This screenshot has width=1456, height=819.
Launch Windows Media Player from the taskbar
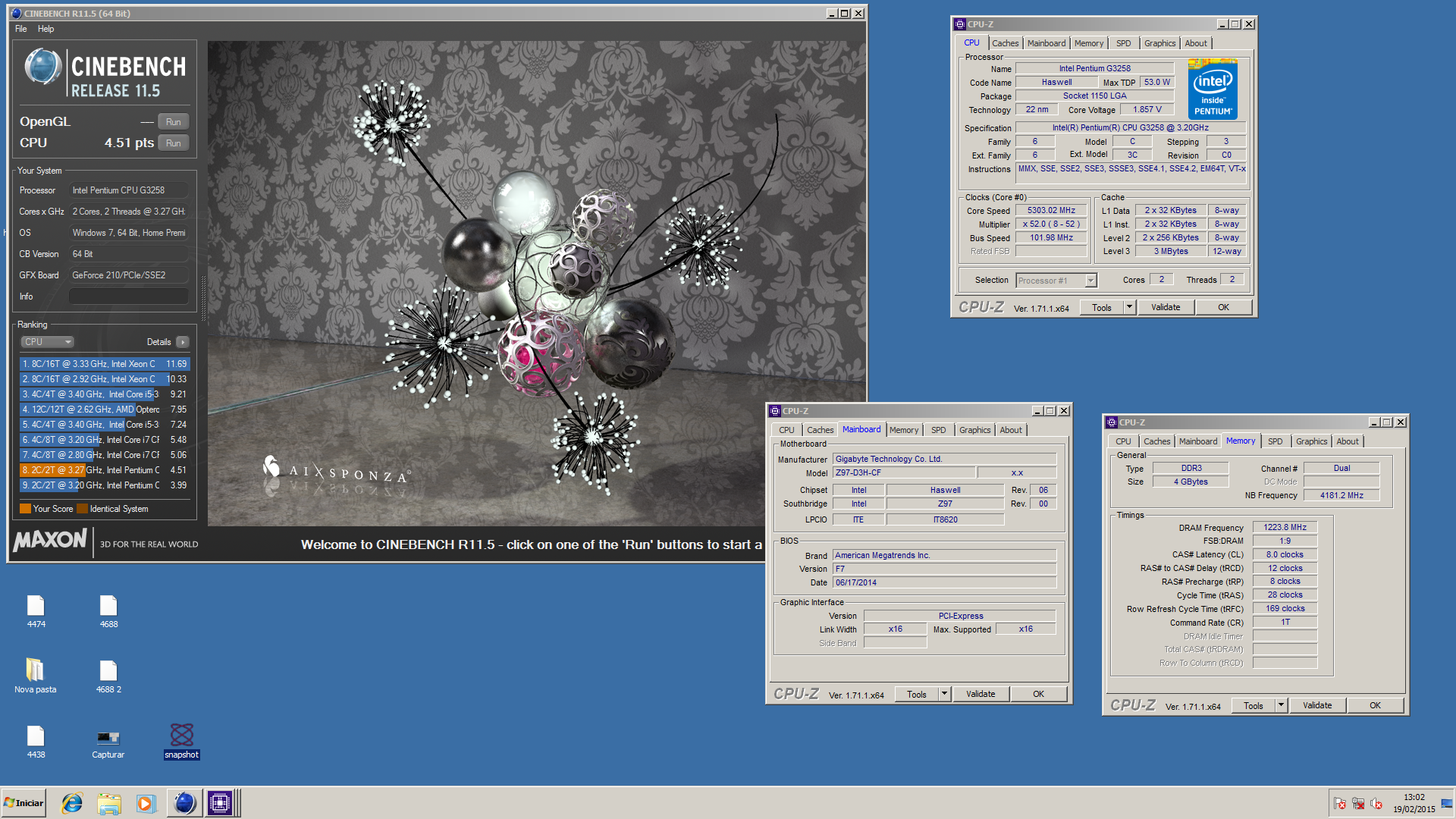click(146, 803)
